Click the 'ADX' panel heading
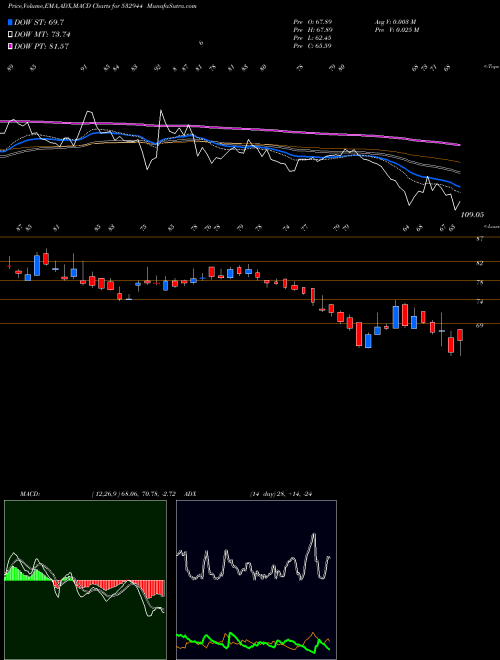 pos(190,494)
